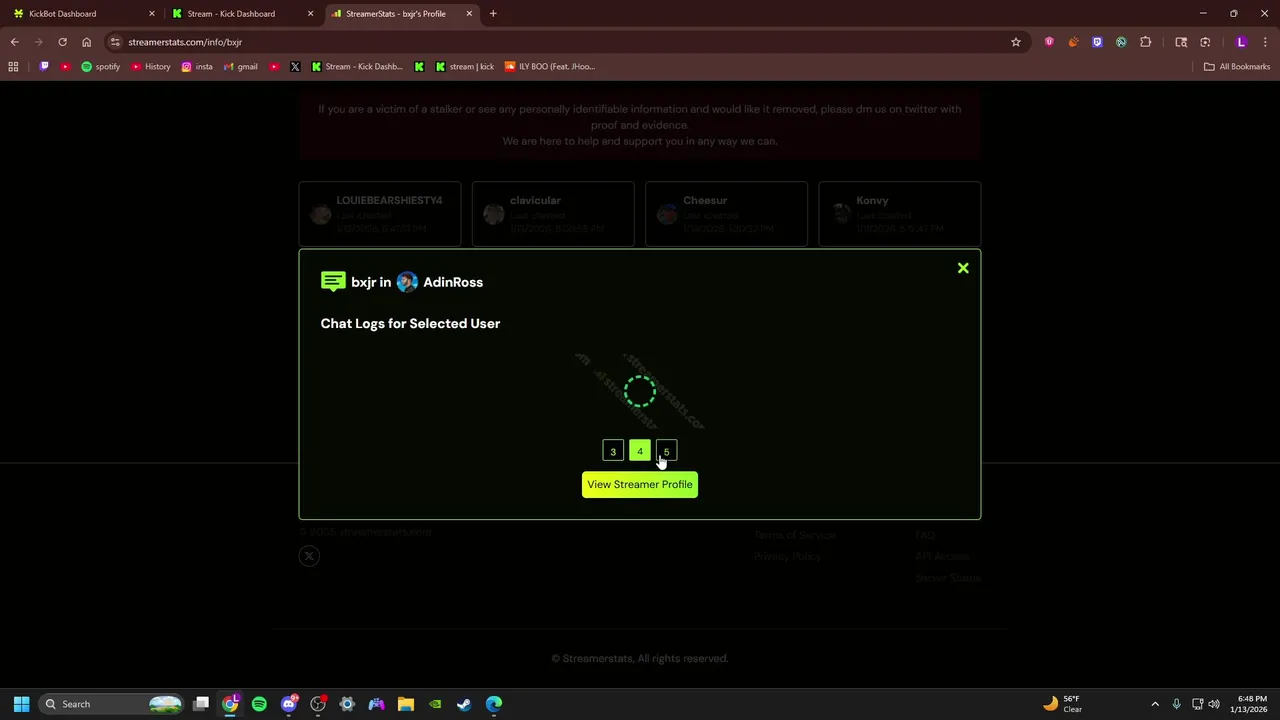Screen dimensions: 1280x720
Task: Open stream | kick bookmark
Action: [463, 67]
